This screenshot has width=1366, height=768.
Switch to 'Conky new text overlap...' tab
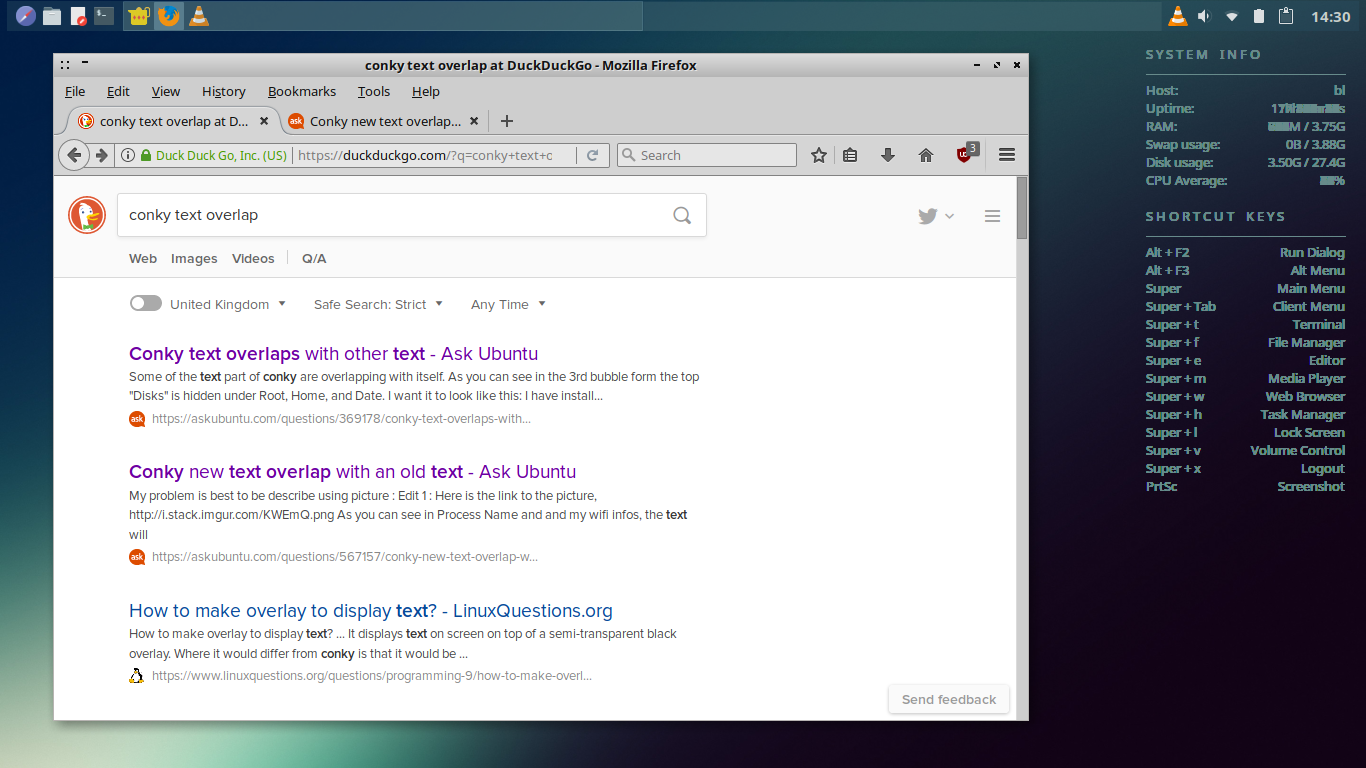coord(383,121)
